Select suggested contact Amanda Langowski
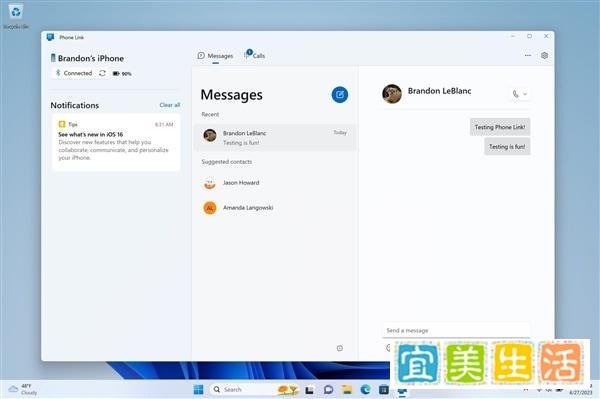The height and width of the screenshot is (399, 600). [275, 208]
